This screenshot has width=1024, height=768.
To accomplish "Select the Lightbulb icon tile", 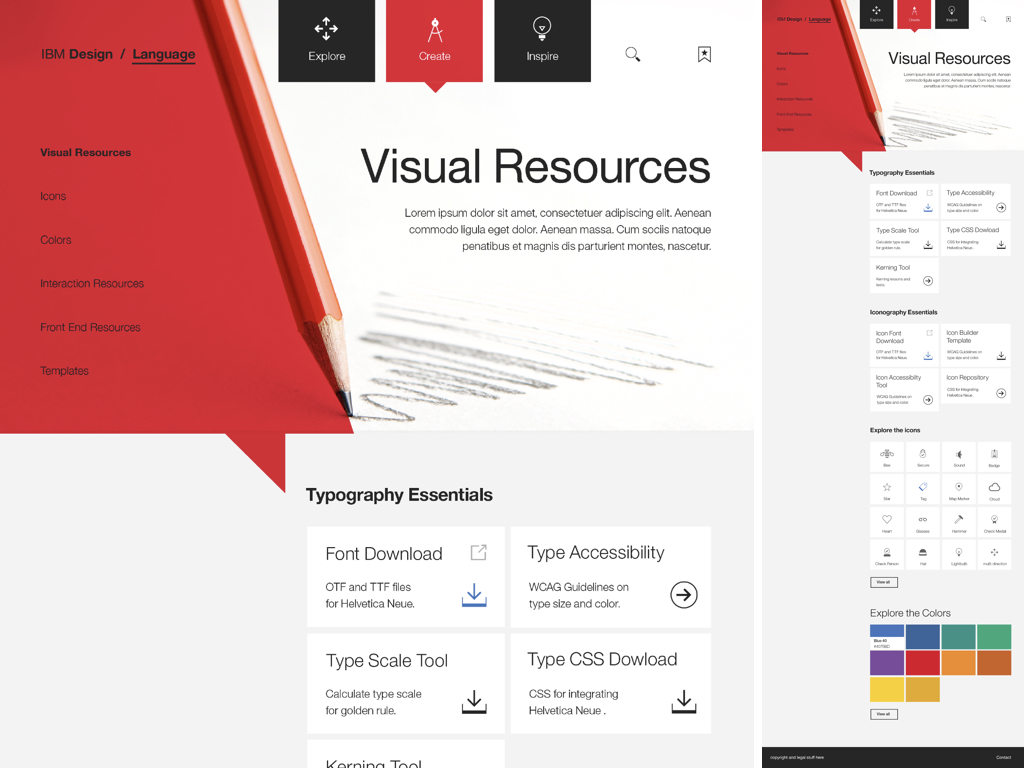I will [x=959, y=554].
